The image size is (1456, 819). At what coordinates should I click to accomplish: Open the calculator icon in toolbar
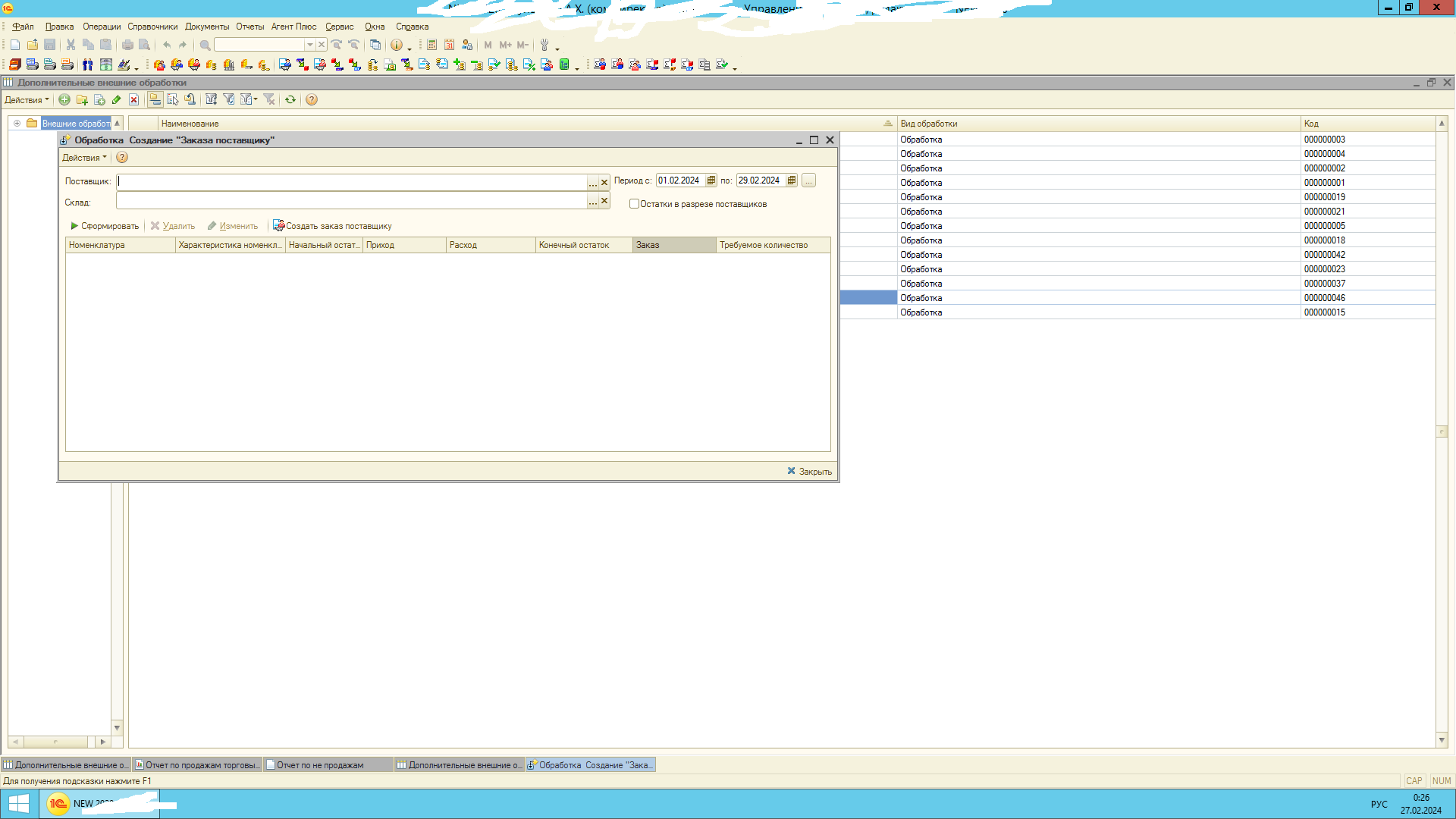(431, 45)
